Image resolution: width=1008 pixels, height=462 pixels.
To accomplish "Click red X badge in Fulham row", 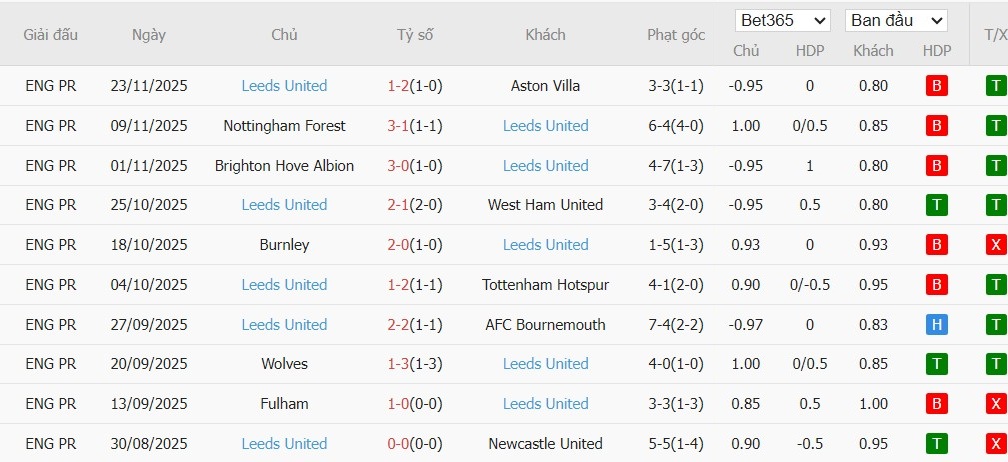I will pos(995,404).
